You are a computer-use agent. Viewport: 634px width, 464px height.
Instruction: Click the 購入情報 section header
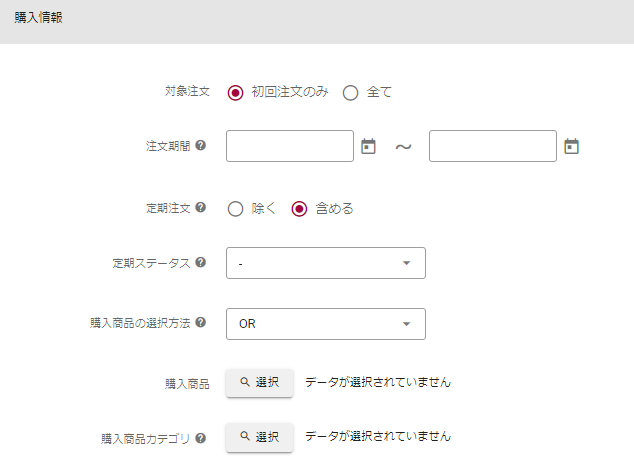coord(38,18)
